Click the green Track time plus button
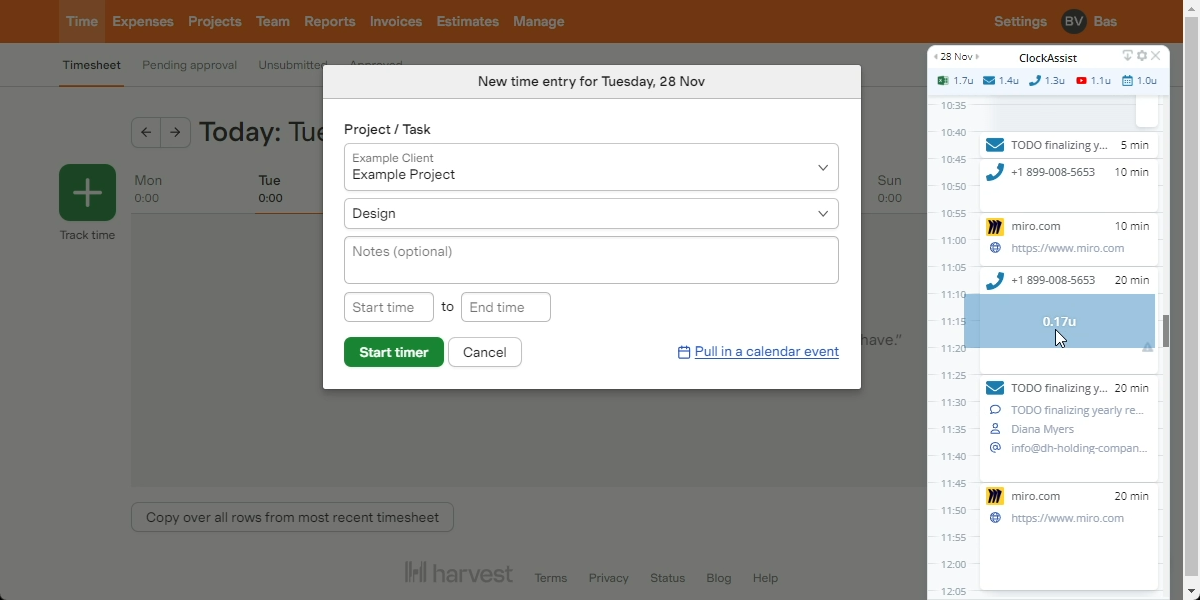Viewport: 1200px width, 600px height. (87, 192)
